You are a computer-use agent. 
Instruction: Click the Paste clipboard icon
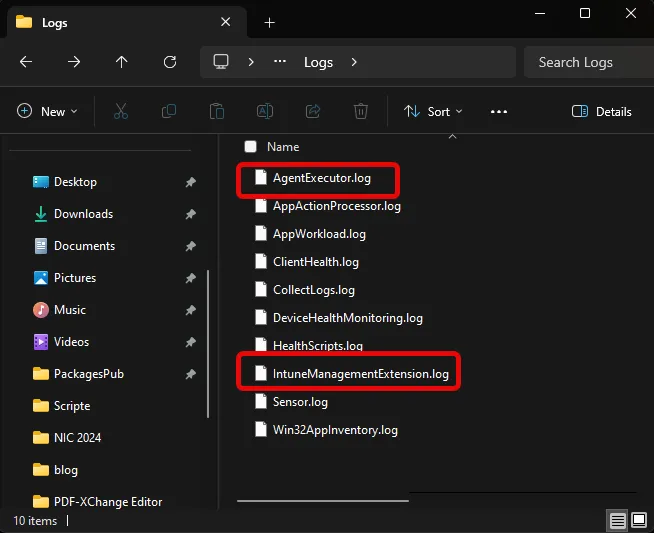click(217, 111)
